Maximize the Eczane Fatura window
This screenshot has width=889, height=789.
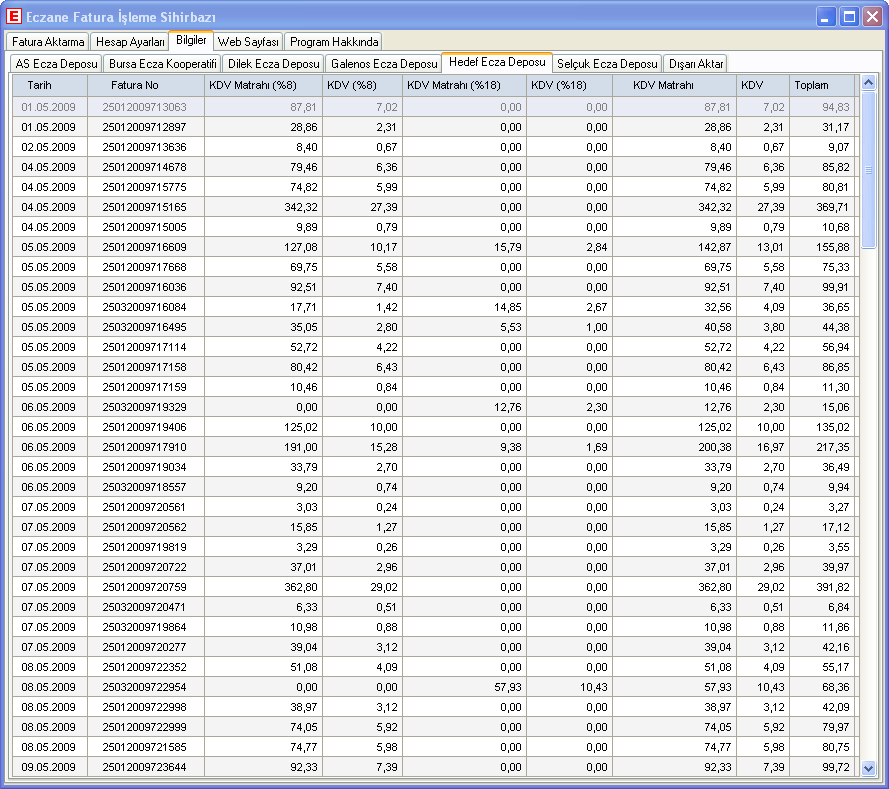849,17
